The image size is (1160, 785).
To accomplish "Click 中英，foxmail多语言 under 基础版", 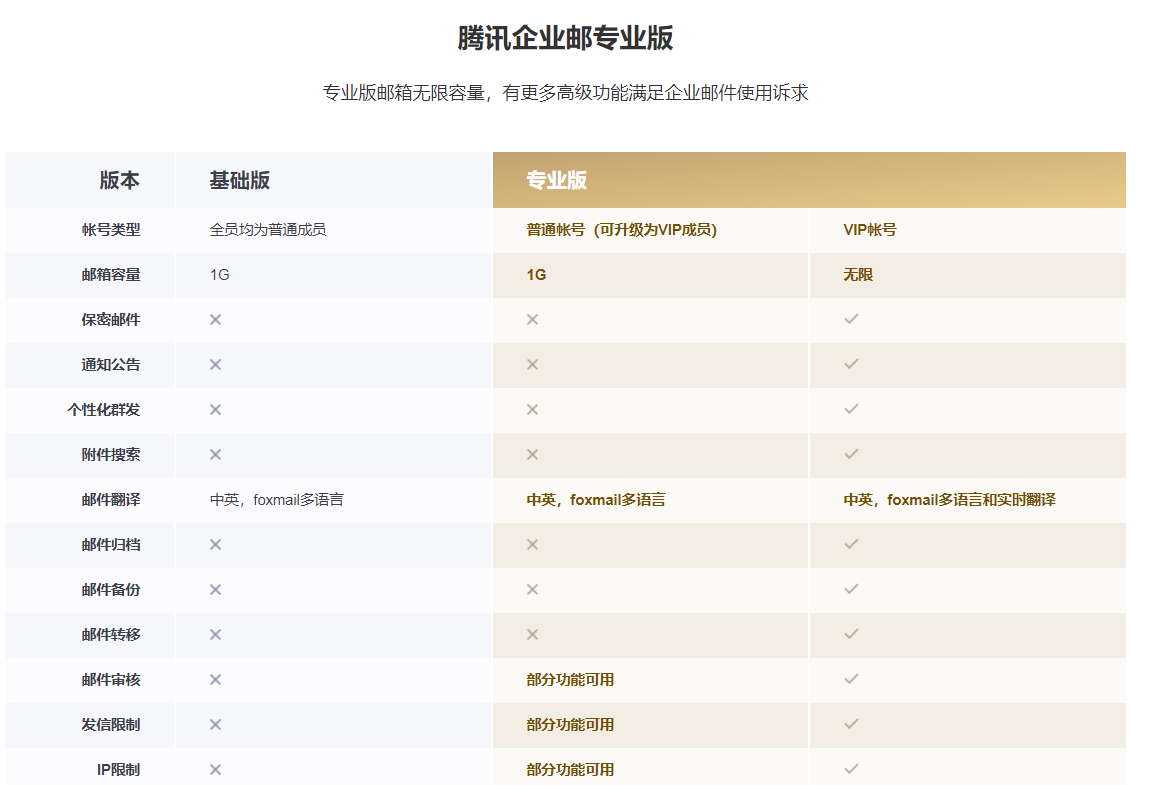I will click(x=277, y=500).
